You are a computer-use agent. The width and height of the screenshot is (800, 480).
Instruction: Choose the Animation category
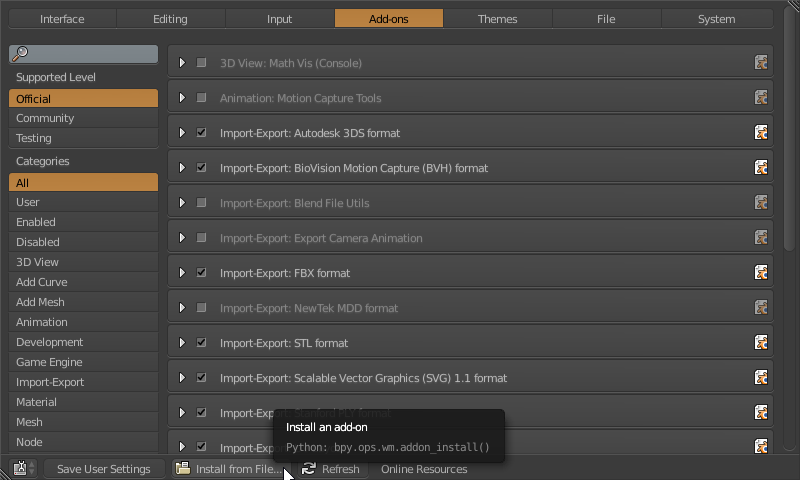point(83,322)
